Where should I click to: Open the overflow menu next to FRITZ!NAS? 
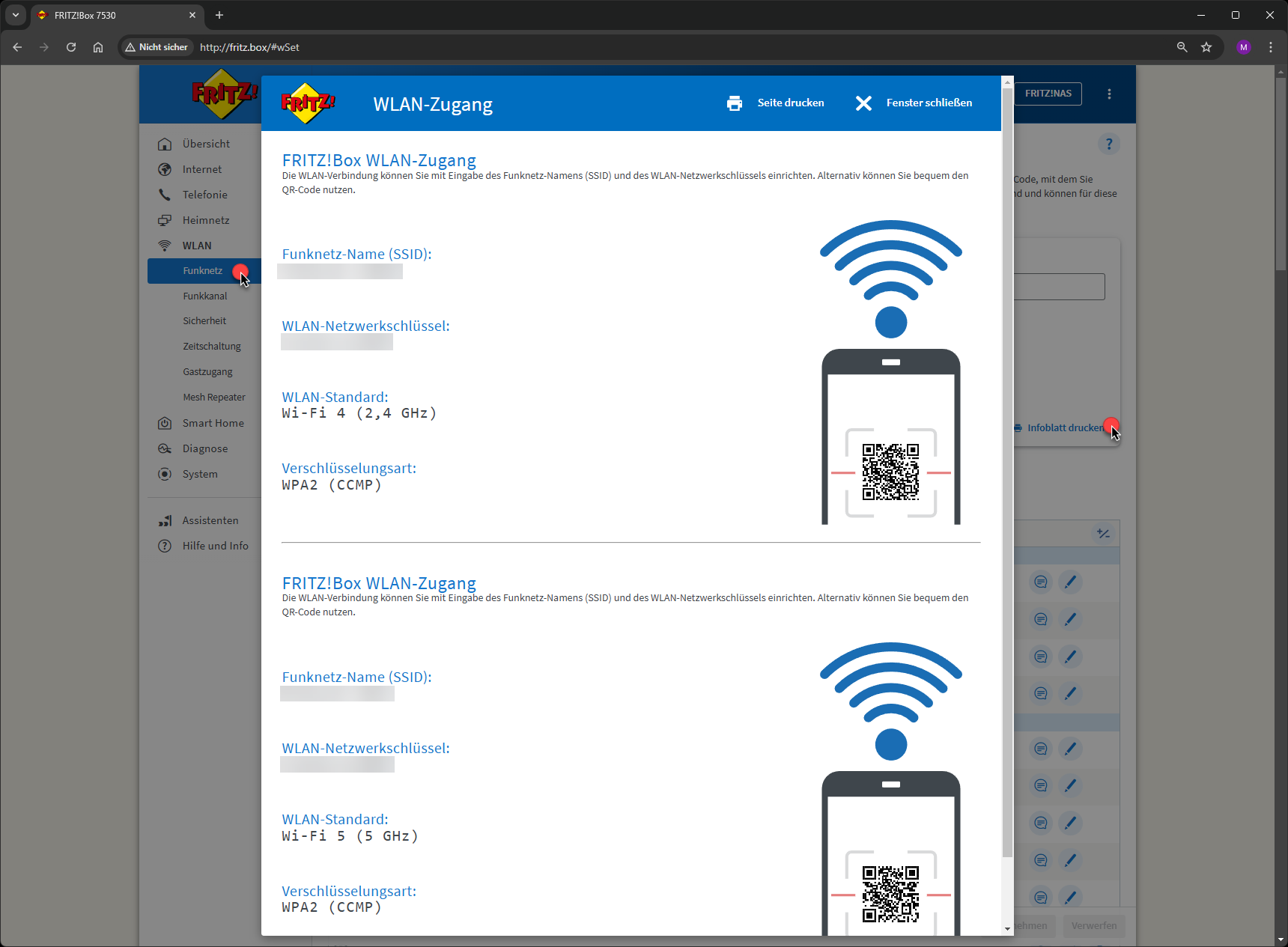1109,94
